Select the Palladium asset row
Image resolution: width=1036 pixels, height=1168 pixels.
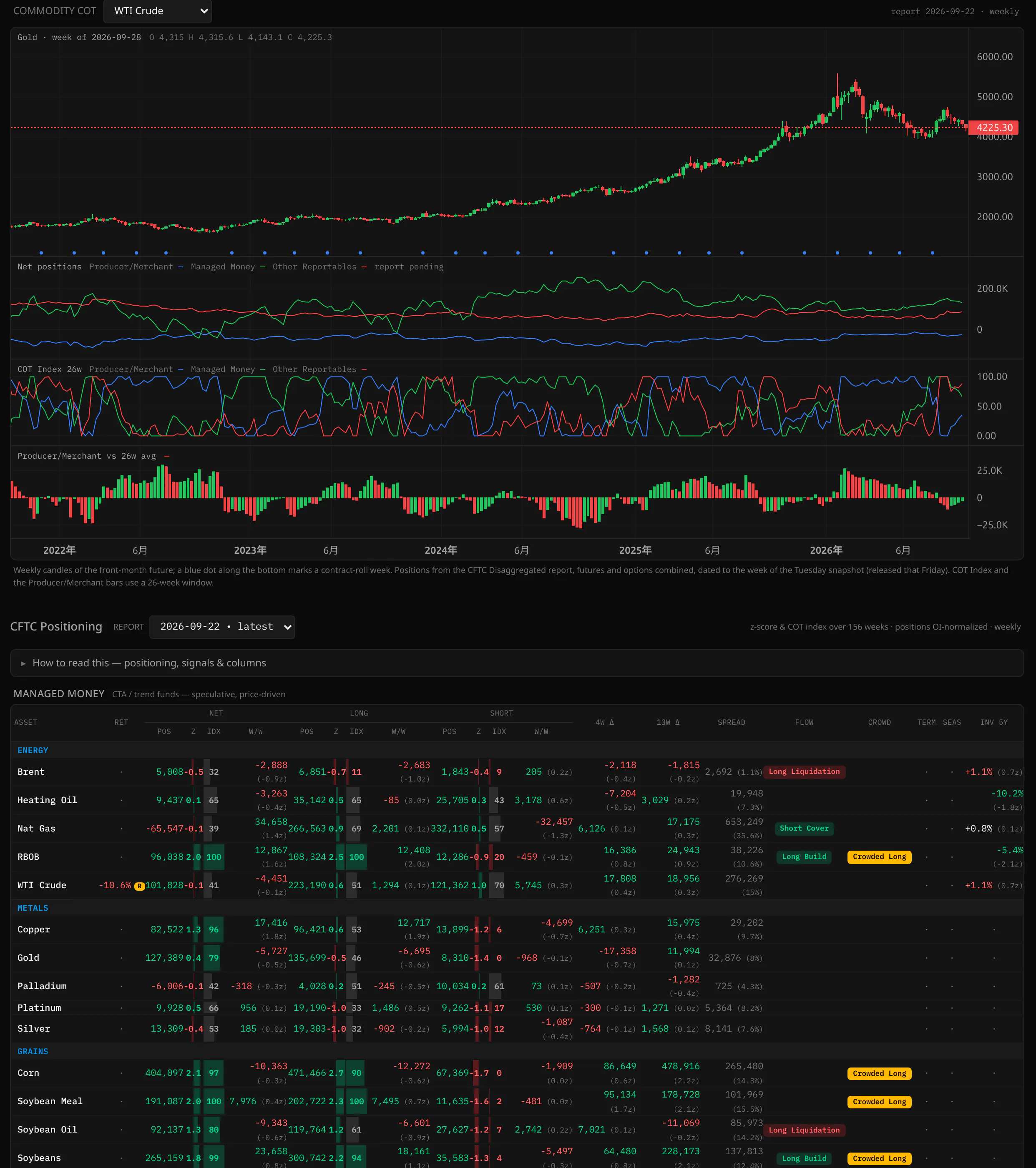pos(517,986)
